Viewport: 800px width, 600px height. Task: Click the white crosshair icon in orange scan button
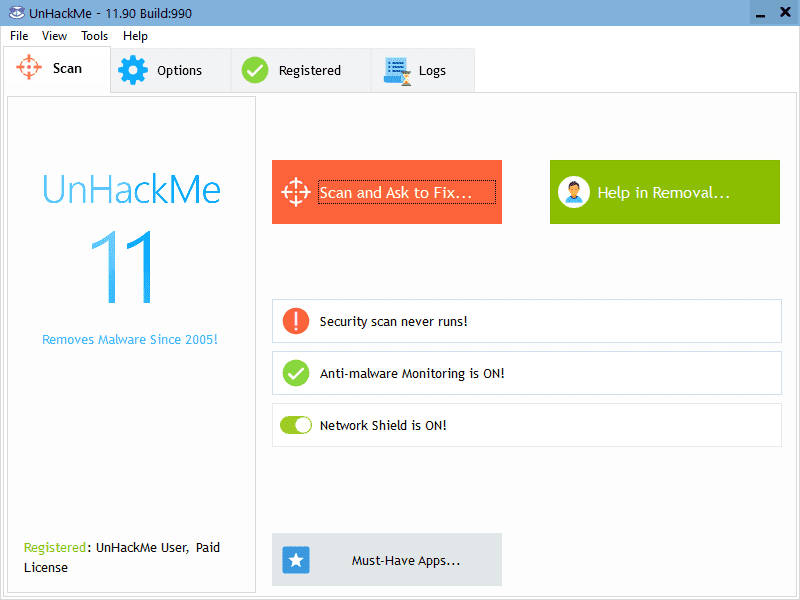click(296, 192)
